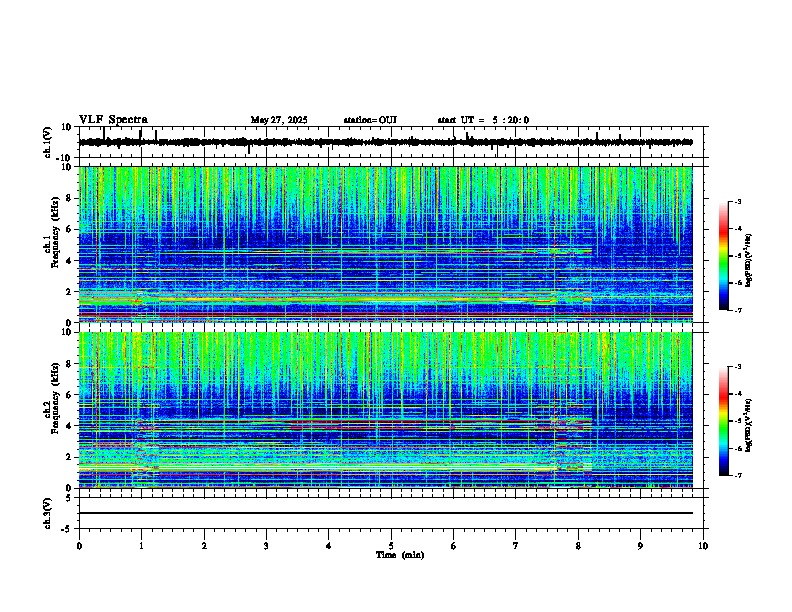Viewport: 792px width, 612px height.
Task: Click the ch.2 spectrogram 6 kHz tick label
Action: [70, 395]
